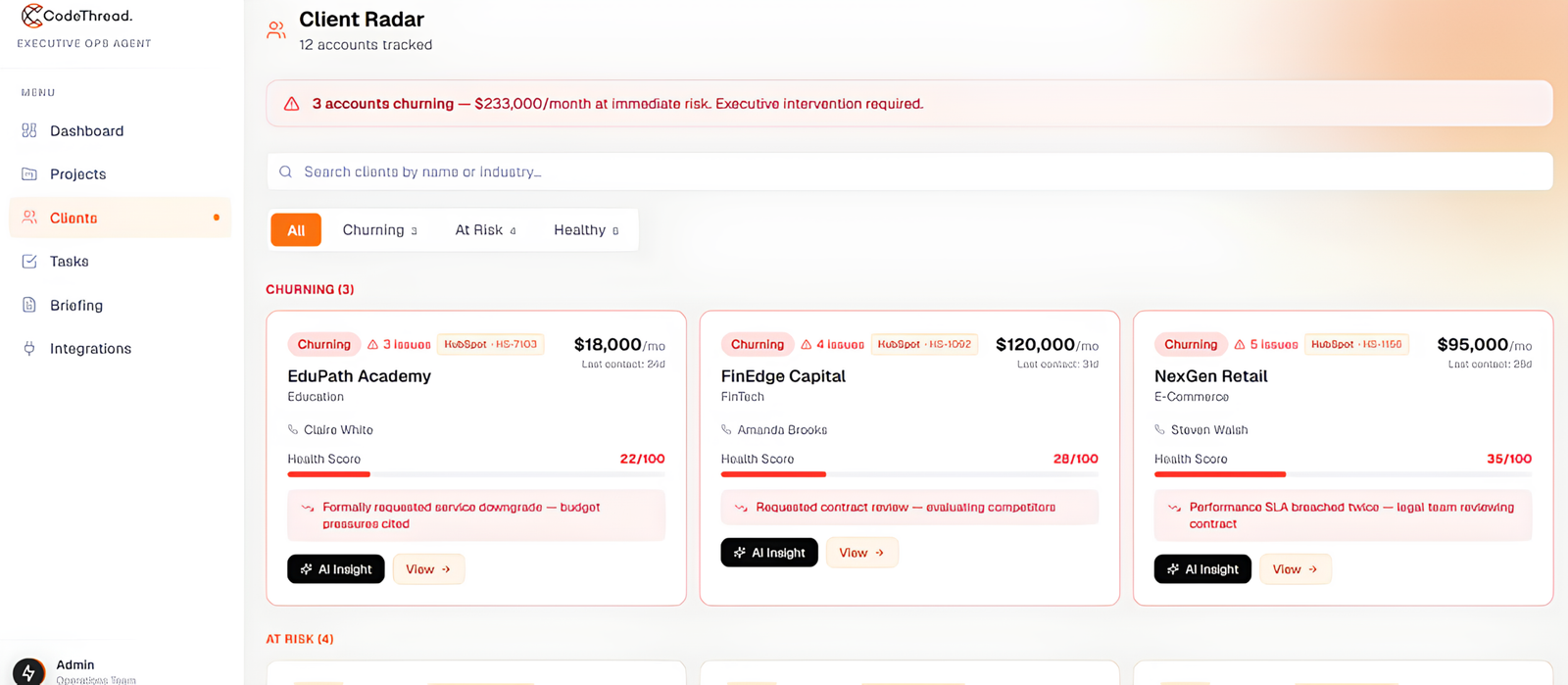This screenshot has width=1568, height=685.
Task: Click the Integrations plug icon
Action: click(29, 348)
